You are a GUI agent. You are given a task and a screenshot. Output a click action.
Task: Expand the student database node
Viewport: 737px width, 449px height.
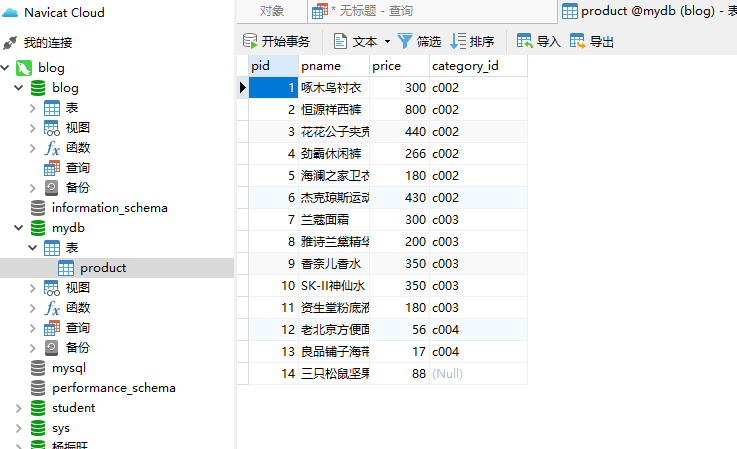click(19, 408)
